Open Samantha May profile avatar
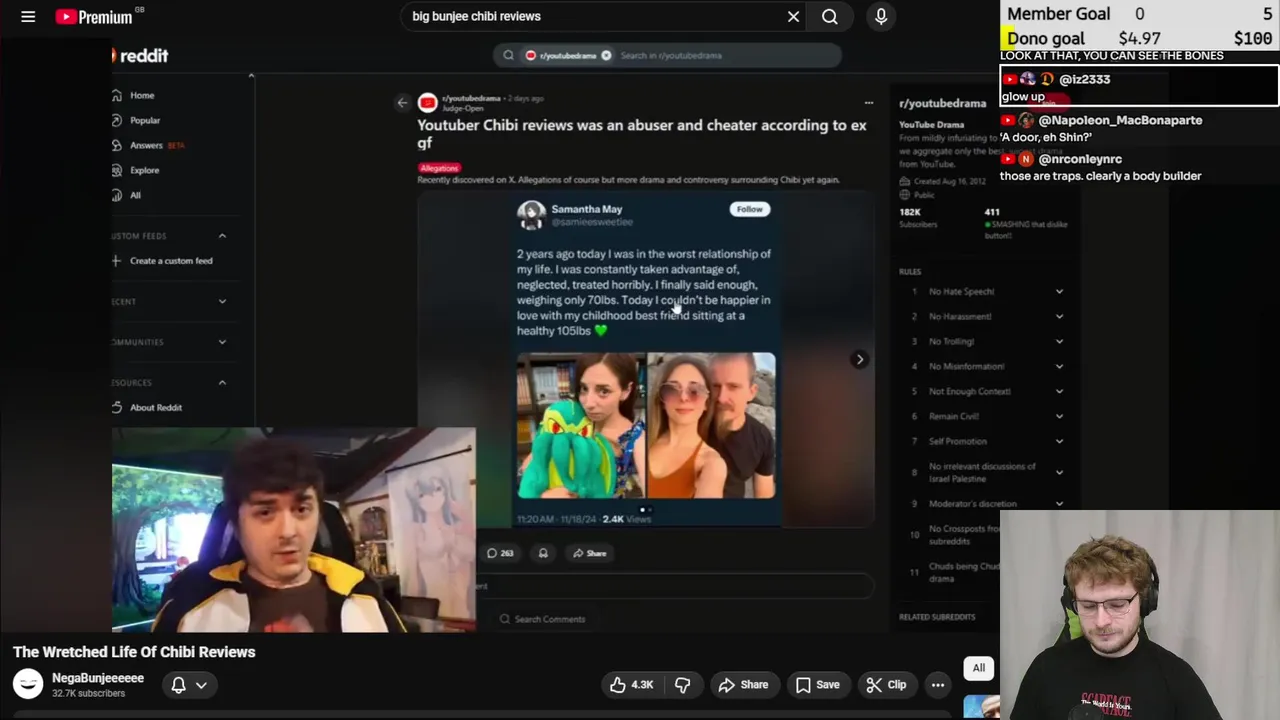1280x720 pixels. [x=531, y=214]
